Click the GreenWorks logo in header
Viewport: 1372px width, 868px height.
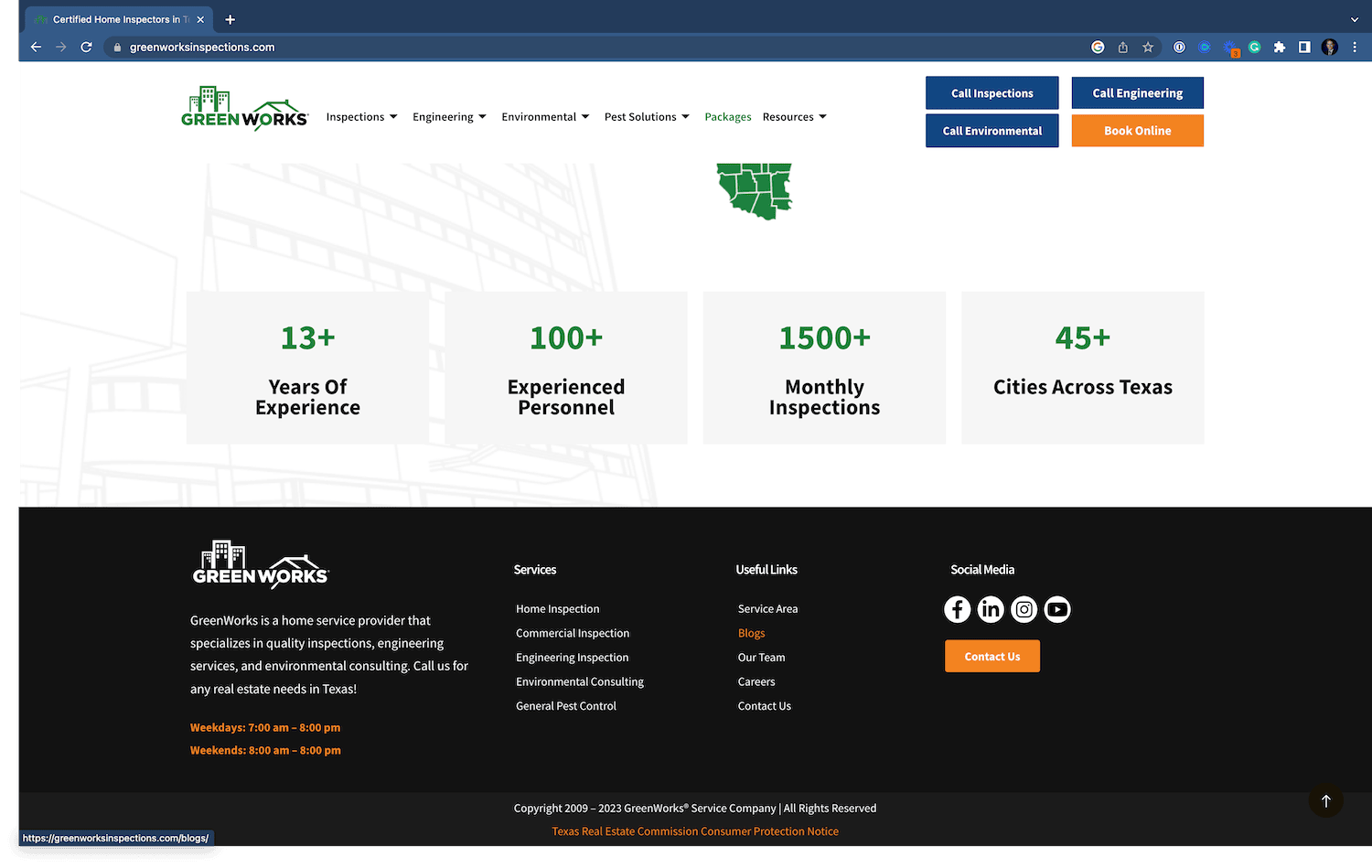(245, 110)
